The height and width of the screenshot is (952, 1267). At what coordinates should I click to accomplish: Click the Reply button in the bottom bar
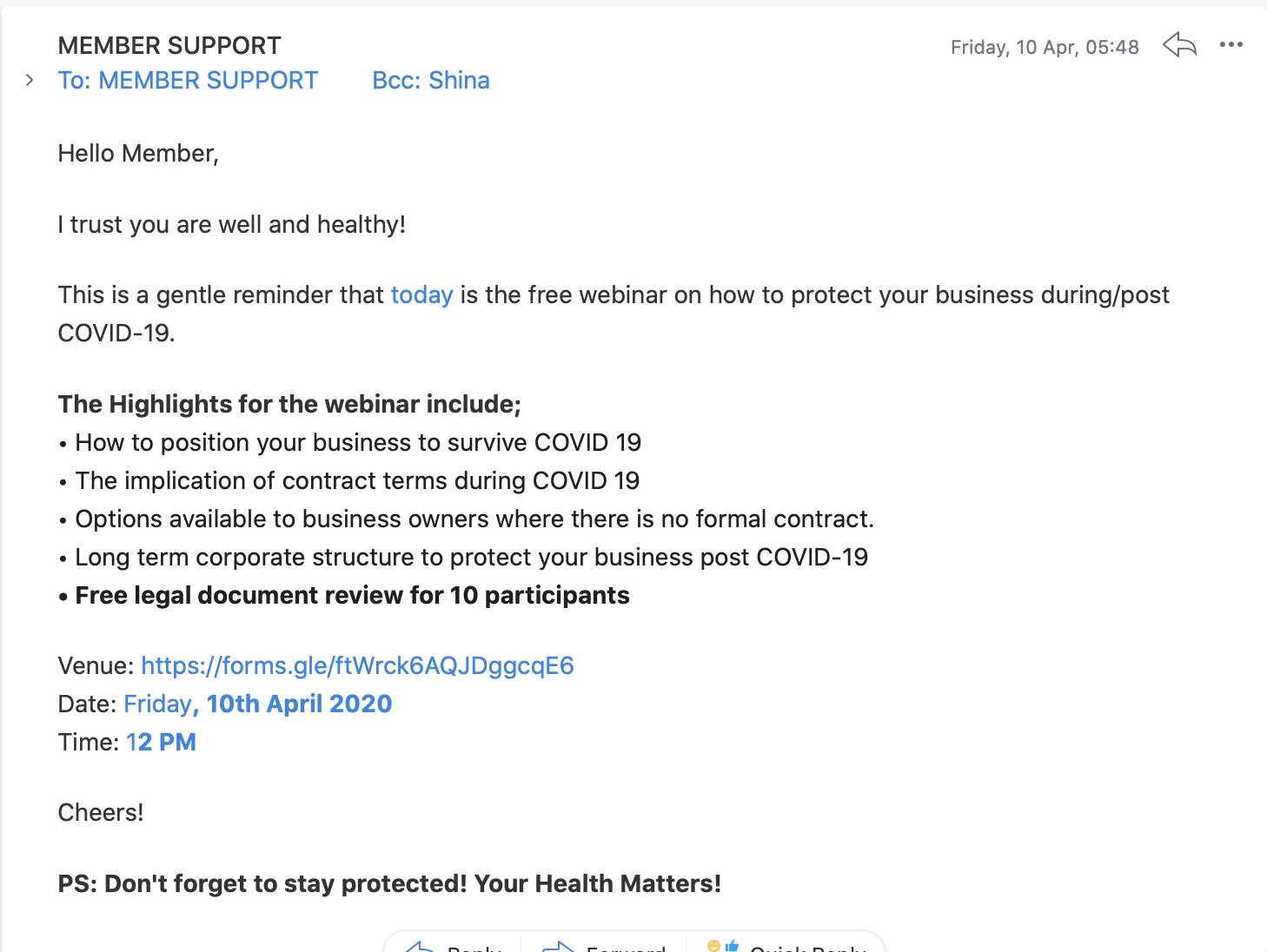453,945
